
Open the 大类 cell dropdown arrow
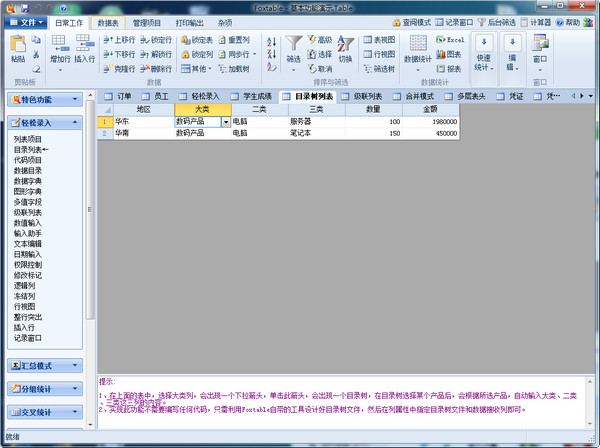225,121
